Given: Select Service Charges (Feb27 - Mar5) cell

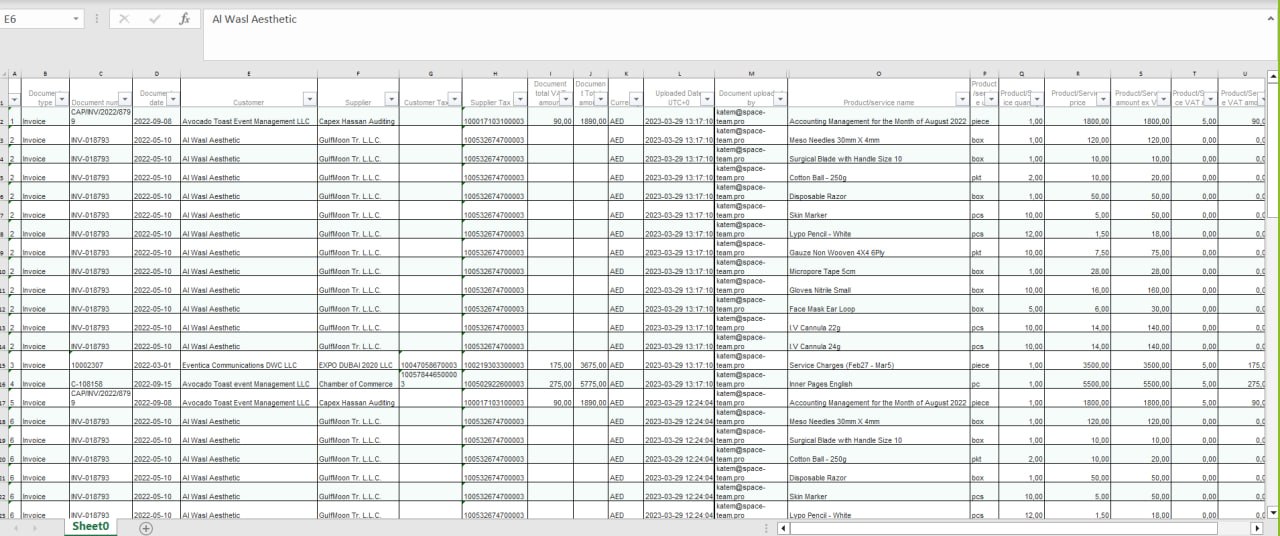Looking at the screenshot, I should (878, 360).
